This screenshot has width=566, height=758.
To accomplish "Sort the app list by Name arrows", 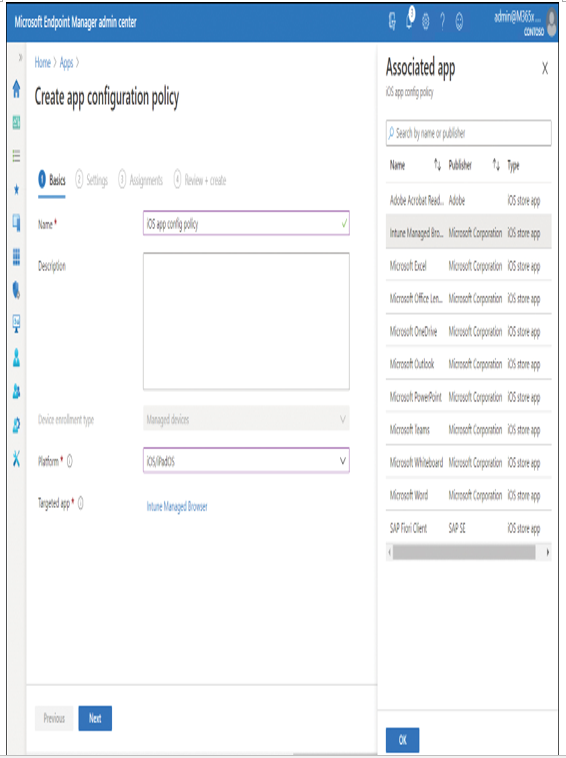I will (437, 165).
